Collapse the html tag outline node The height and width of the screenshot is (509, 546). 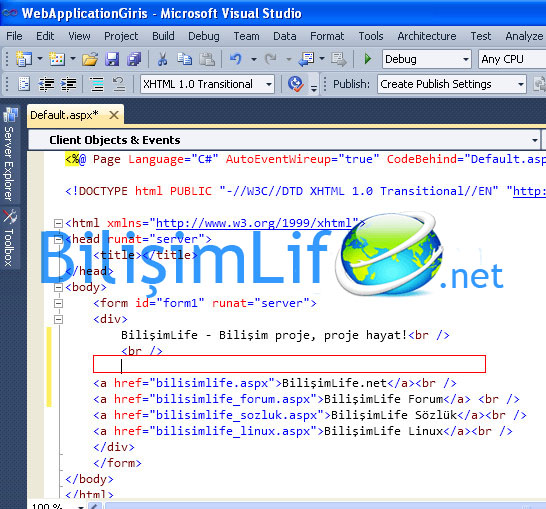[x=58, y=223]
